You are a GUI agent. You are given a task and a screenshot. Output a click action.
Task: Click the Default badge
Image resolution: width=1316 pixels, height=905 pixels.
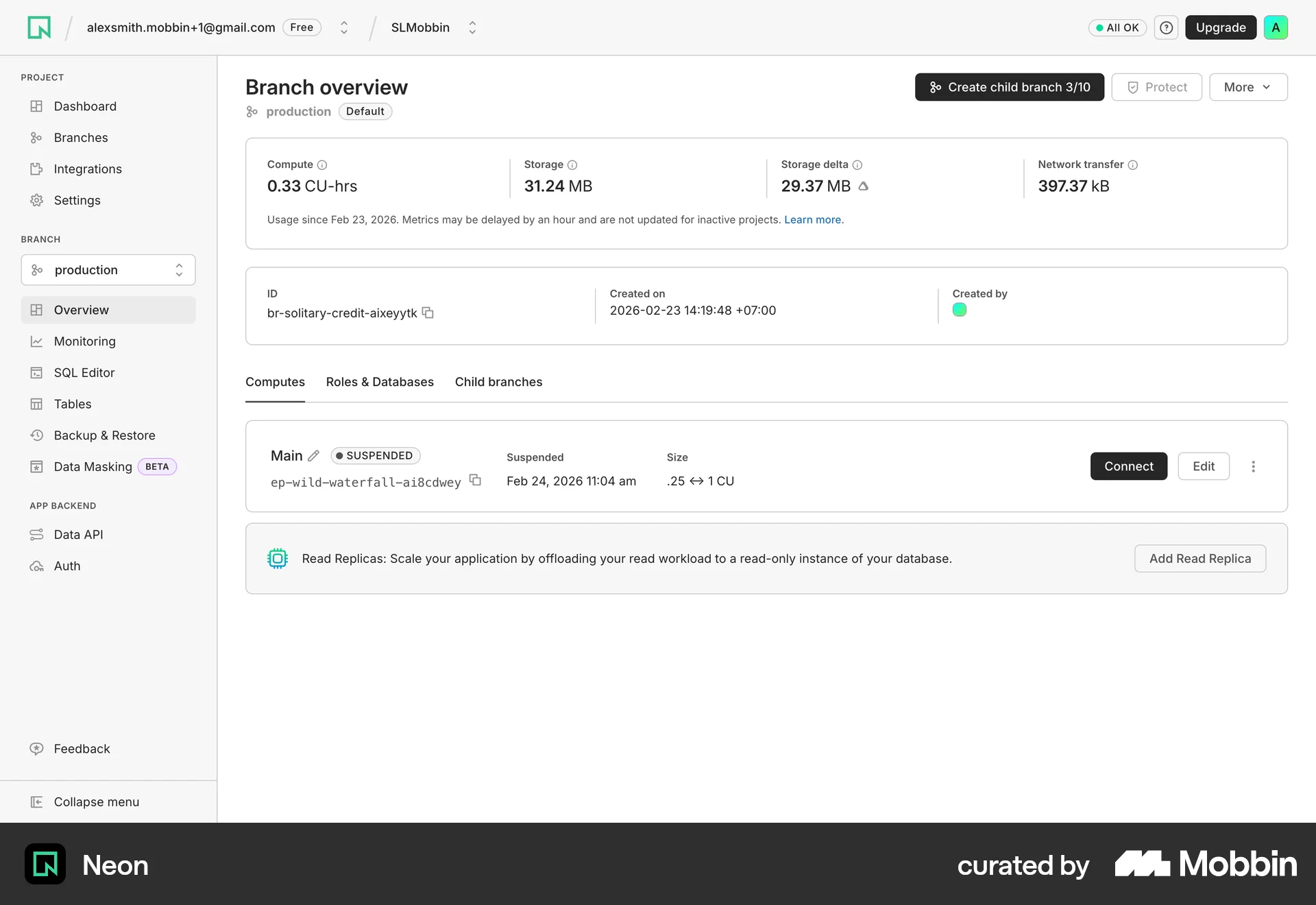(x=365, y=112)
